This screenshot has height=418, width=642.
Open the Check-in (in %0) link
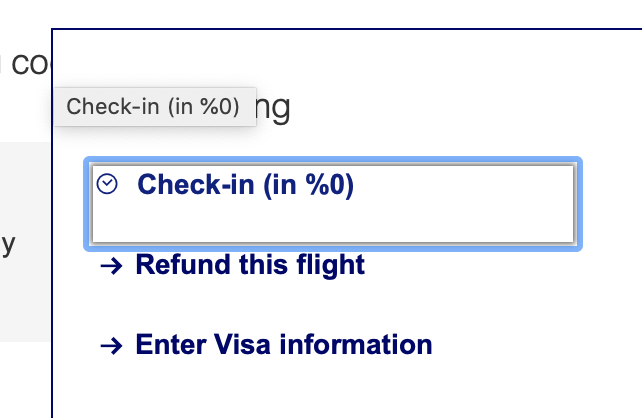[245, 185]
